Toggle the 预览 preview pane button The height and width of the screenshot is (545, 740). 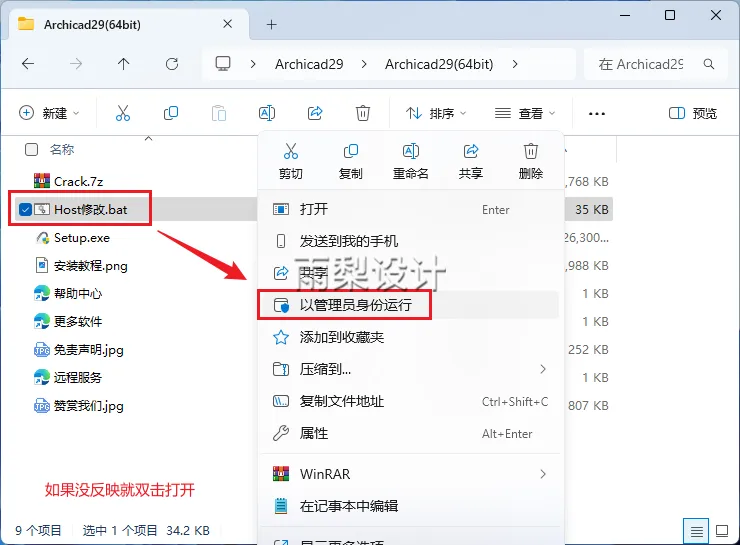point(692,113)
